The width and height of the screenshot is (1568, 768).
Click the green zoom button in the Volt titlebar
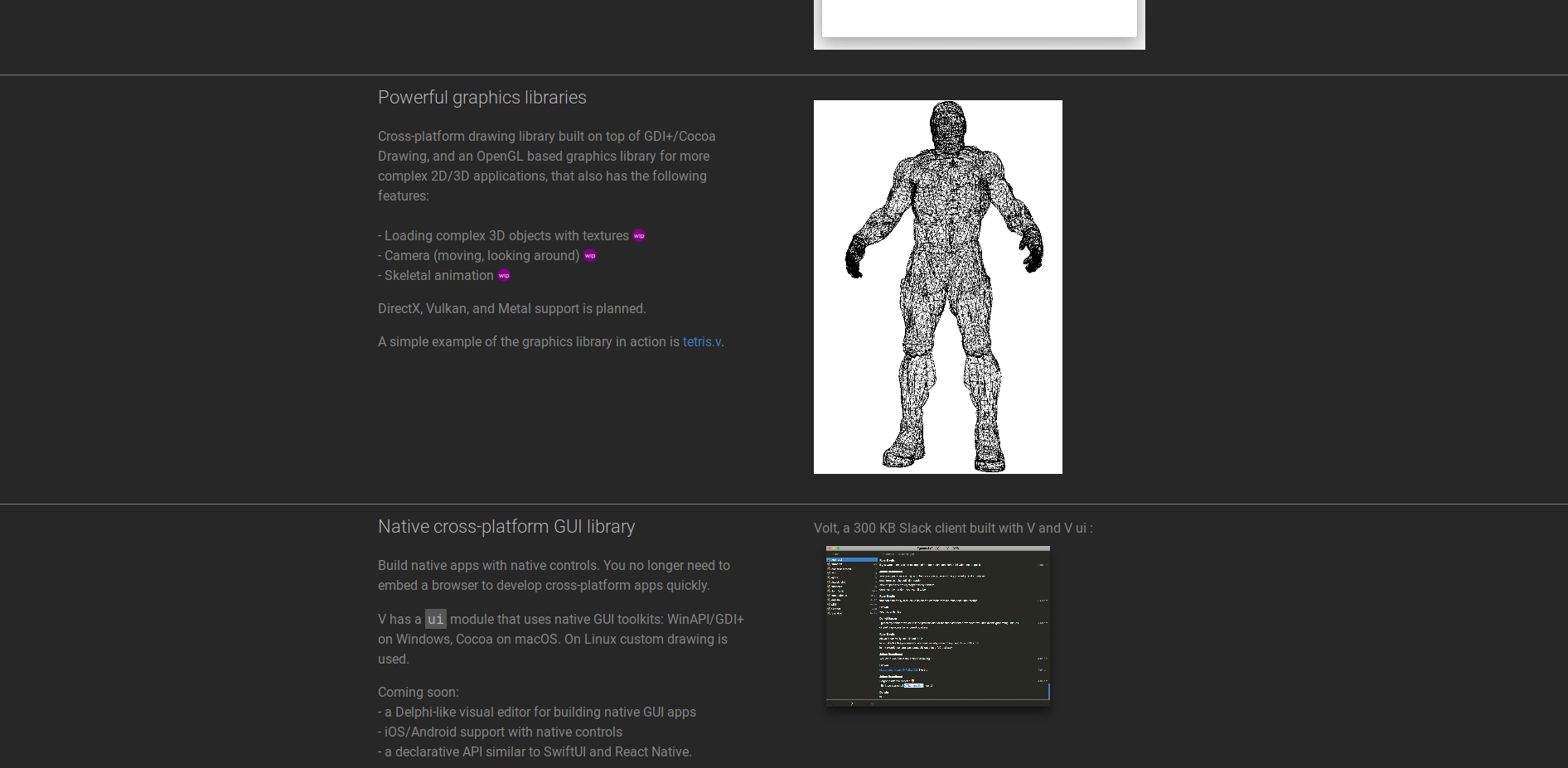click(839, 548)
